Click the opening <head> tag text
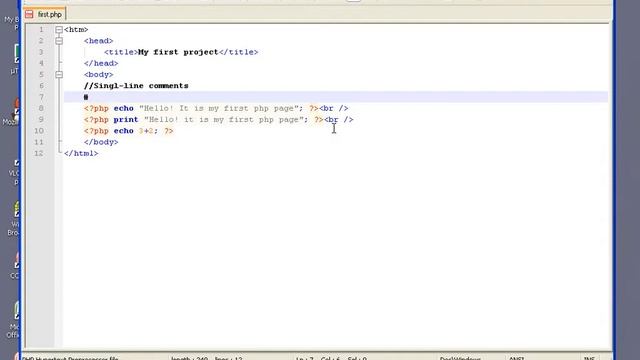The image size is (640, 360). [98, 41]
